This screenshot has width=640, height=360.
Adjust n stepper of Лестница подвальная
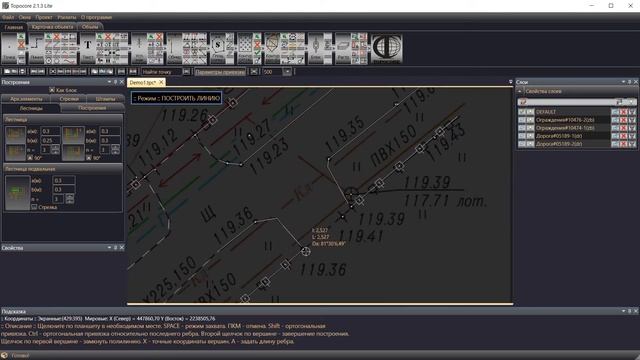[70, 199]
